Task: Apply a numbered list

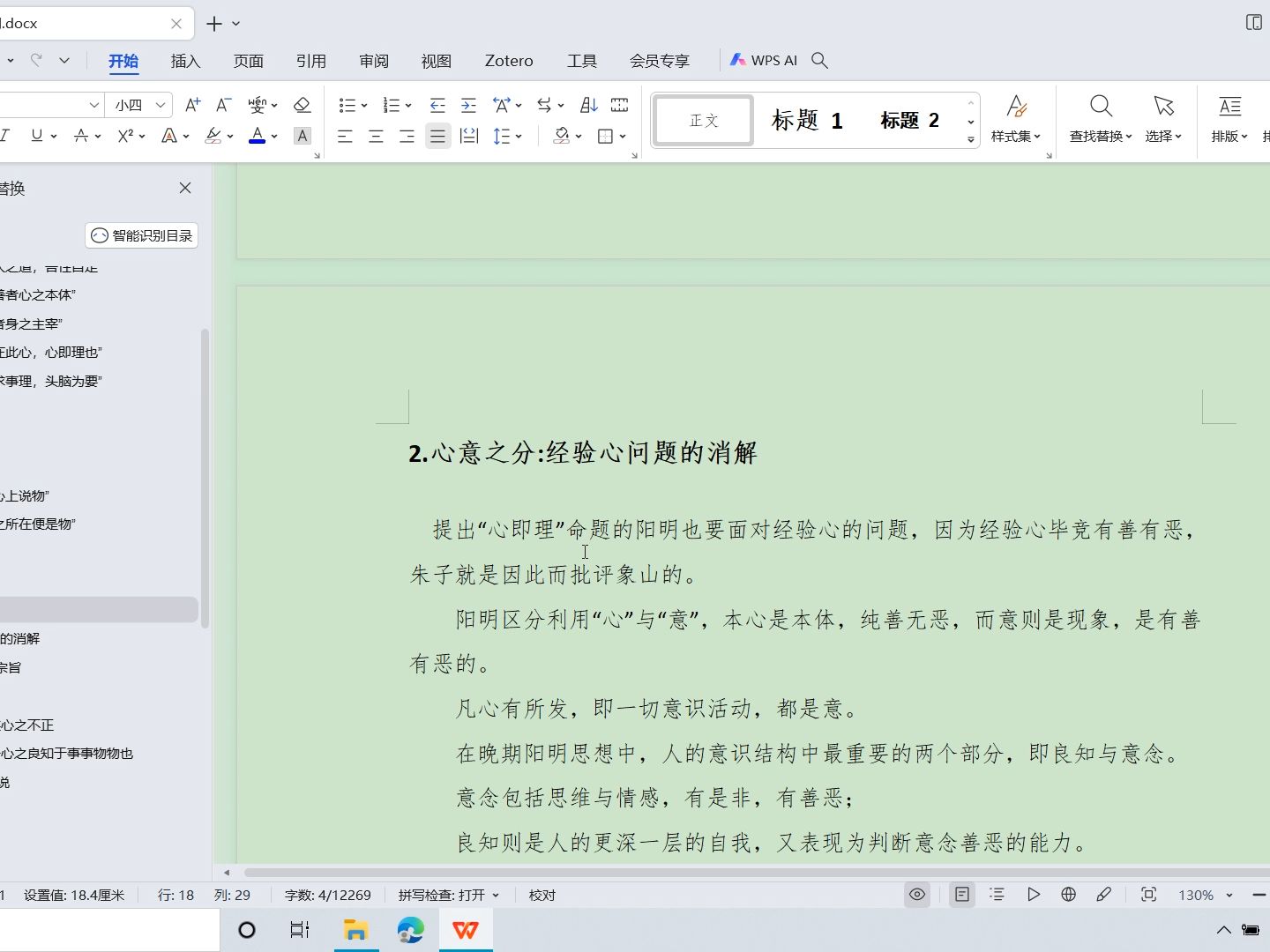Action: [x=392, y=105]
